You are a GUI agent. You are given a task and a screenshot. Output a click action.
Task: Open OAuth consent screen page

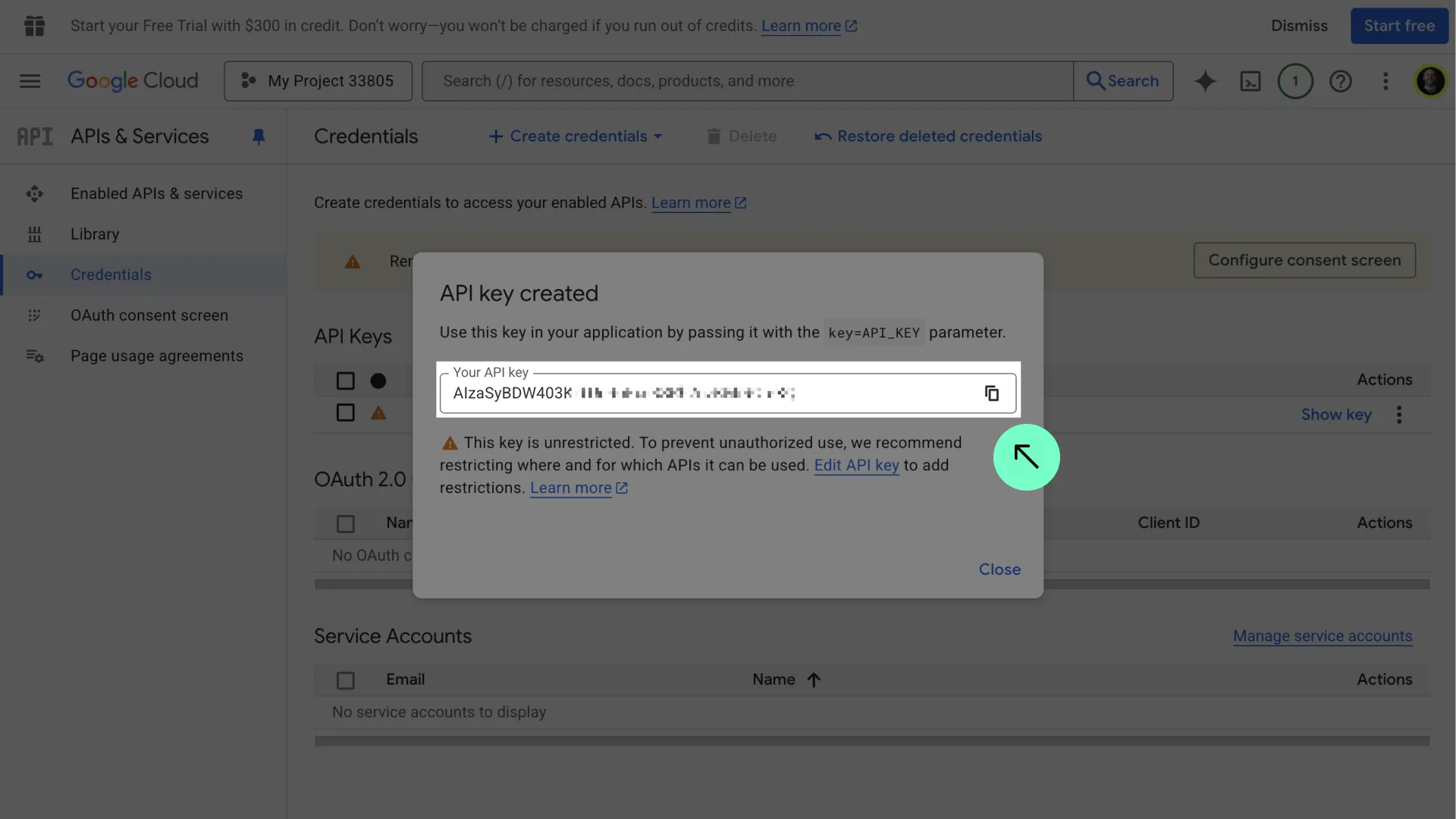149,315
